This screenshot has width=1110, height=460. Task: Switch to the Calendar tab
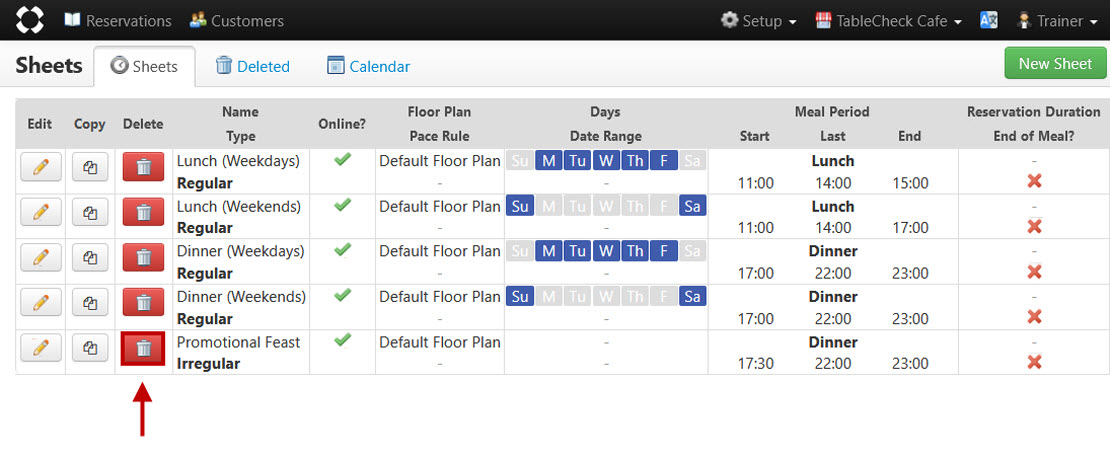click(x=368, y=67)
